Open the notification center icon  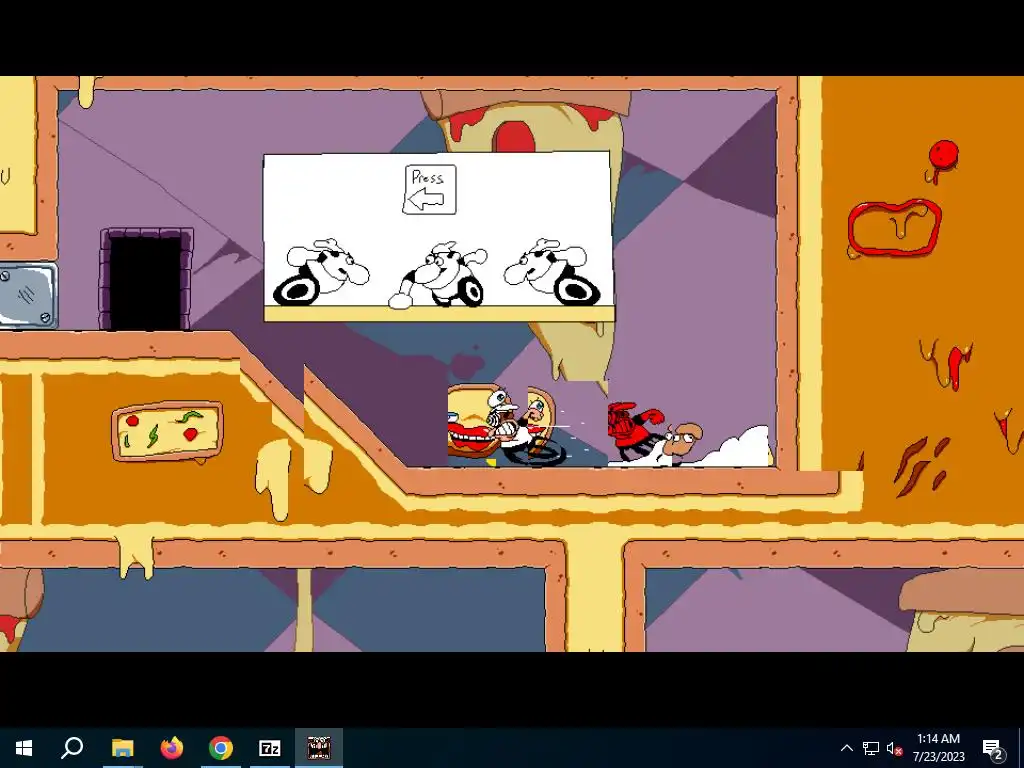pos(992,748)
